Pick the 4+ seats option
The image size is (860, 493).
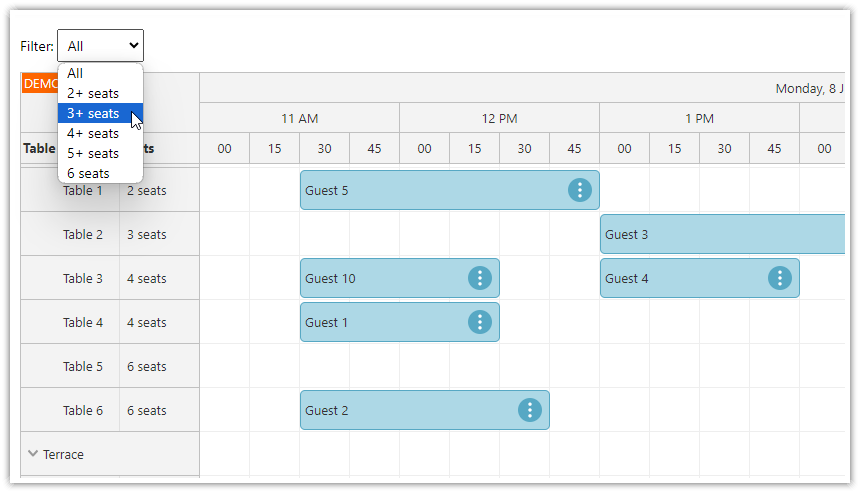point(93,133)
